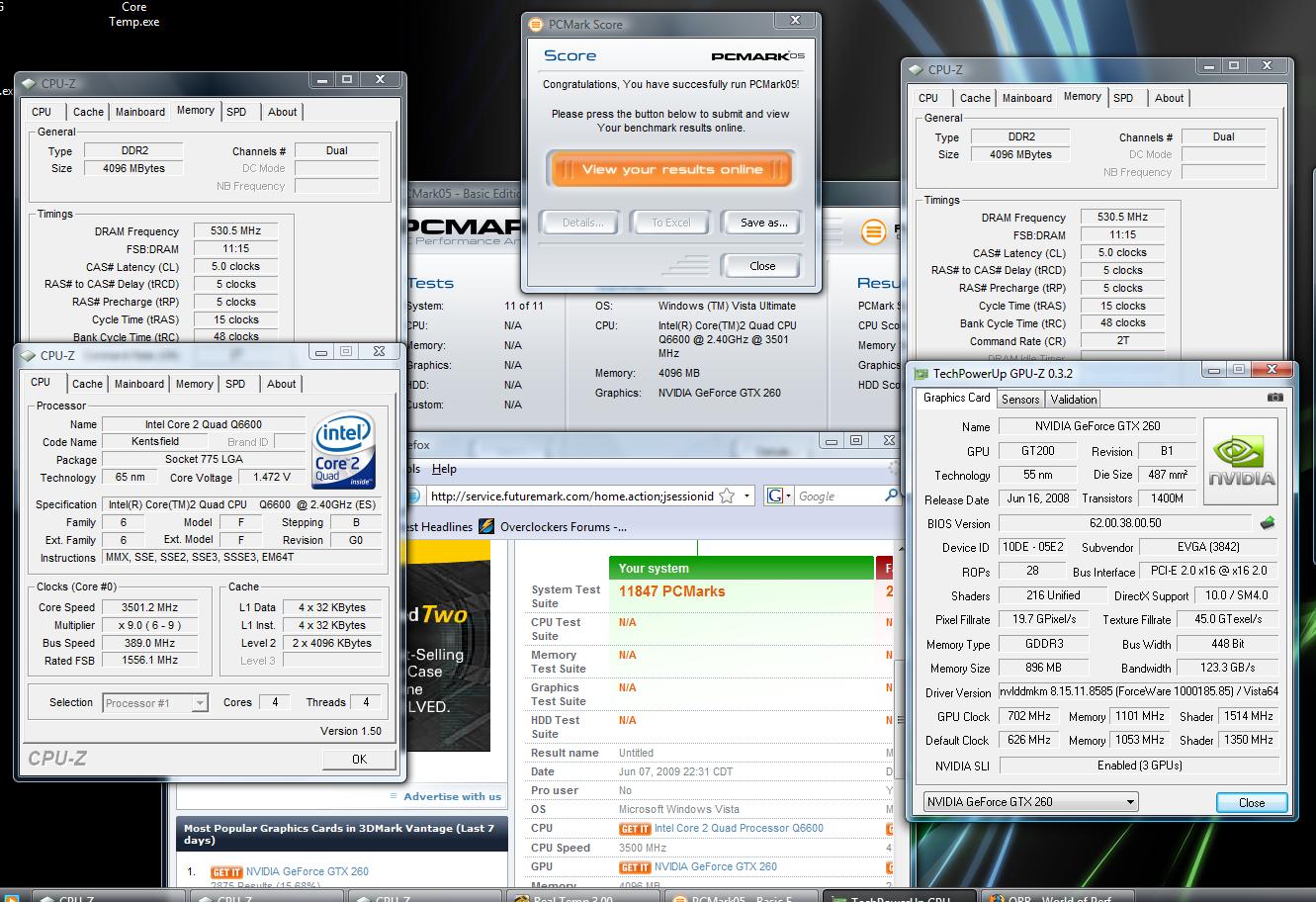Click the Intel Core 2 Quad logo

click(343, 450)
